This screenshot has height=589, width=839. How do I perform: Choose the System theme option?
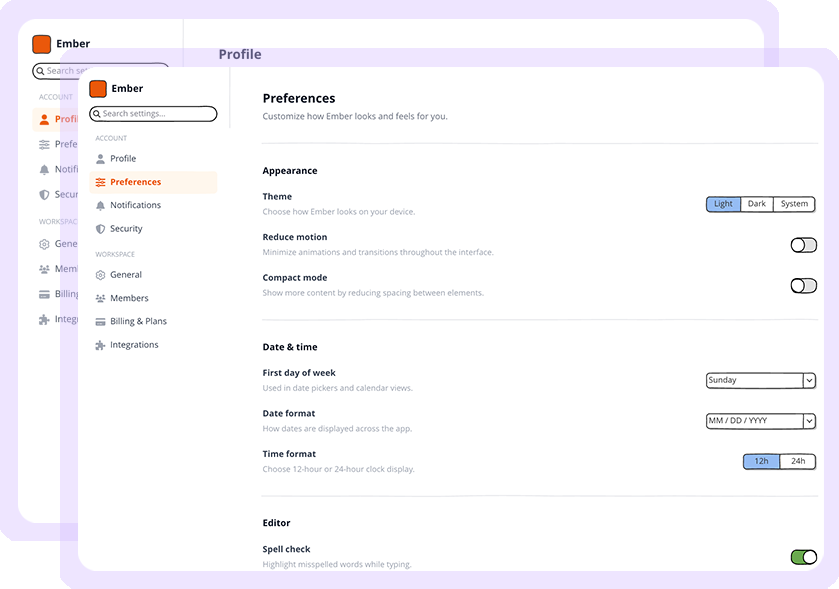coord(794,204)
